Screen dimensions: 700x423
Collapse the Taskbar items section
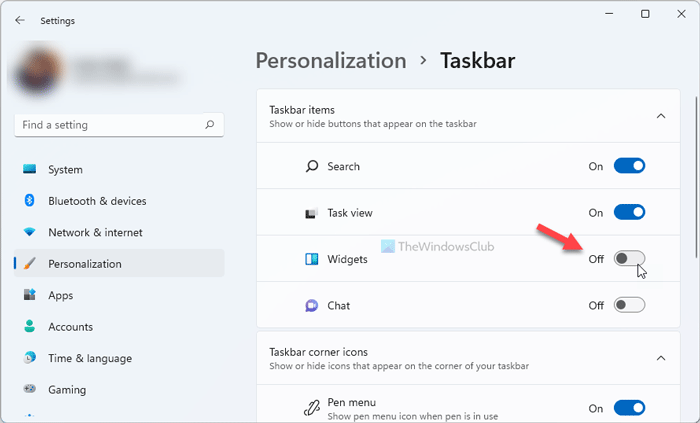[660, 116]
